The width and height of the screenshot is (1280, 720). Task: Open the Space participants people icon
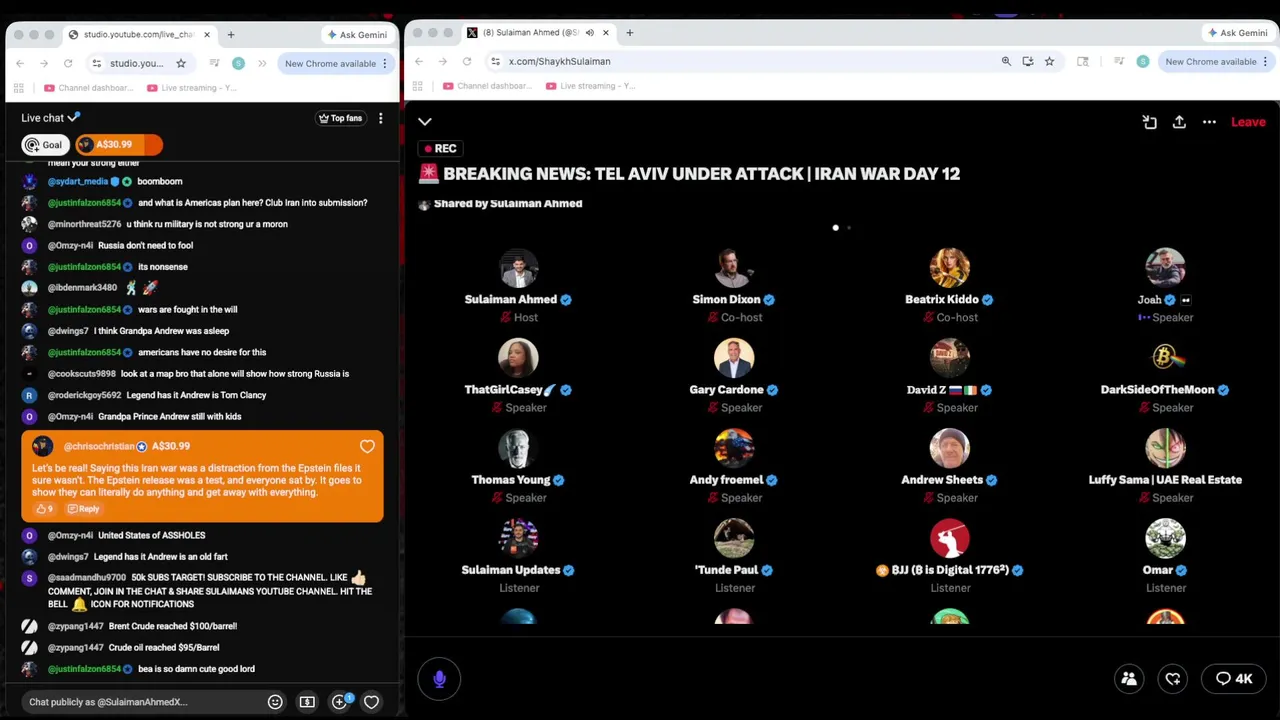pos(1129,679)
